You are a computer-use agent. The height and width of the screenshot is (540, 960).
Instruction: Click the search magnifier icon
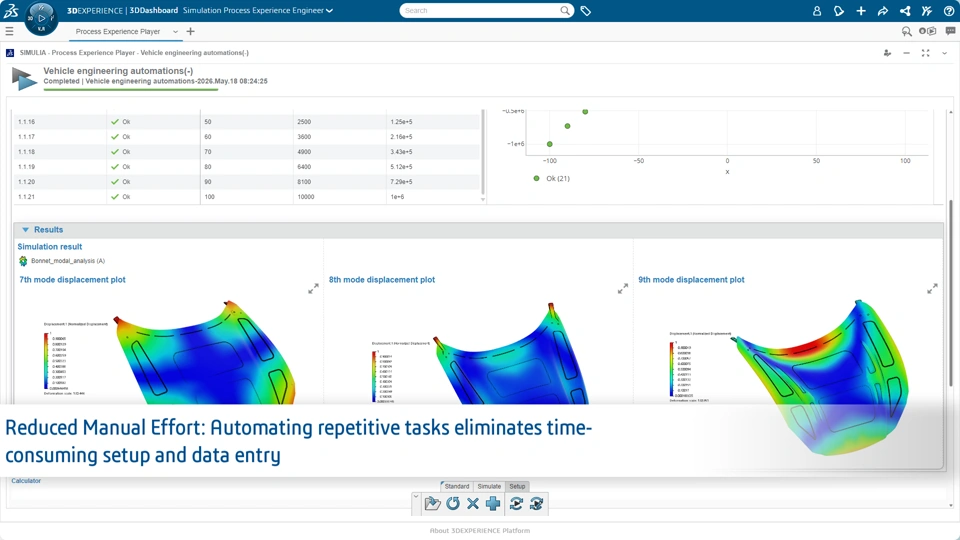coord(564,10)
